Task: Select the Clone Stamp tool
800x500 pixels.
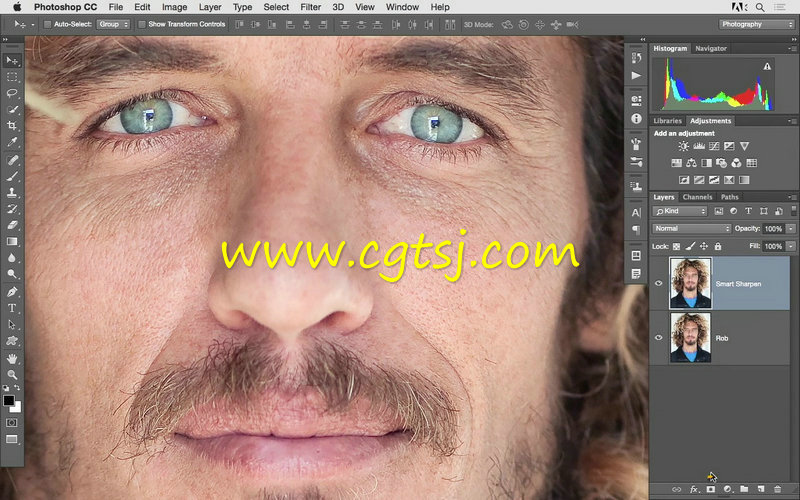Action: (x=12, y=193)
